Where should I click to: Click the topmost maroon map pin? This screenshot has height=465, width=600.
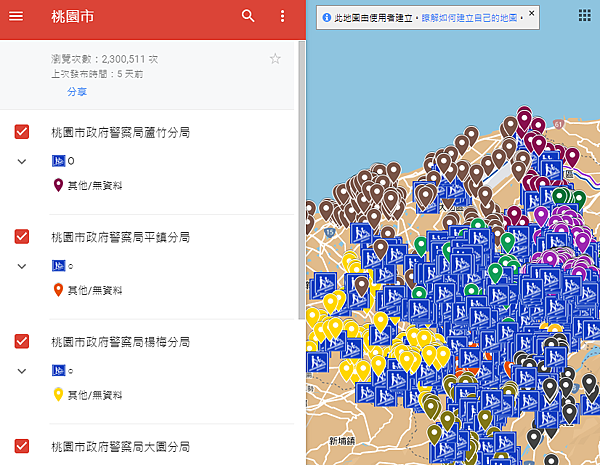pos(524,117)
